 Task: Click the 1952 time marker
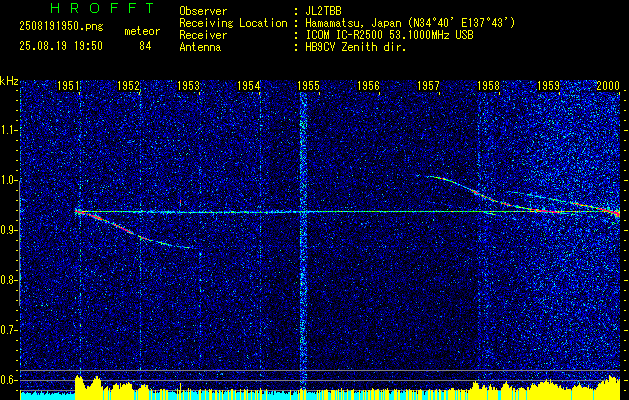point(129,85)
